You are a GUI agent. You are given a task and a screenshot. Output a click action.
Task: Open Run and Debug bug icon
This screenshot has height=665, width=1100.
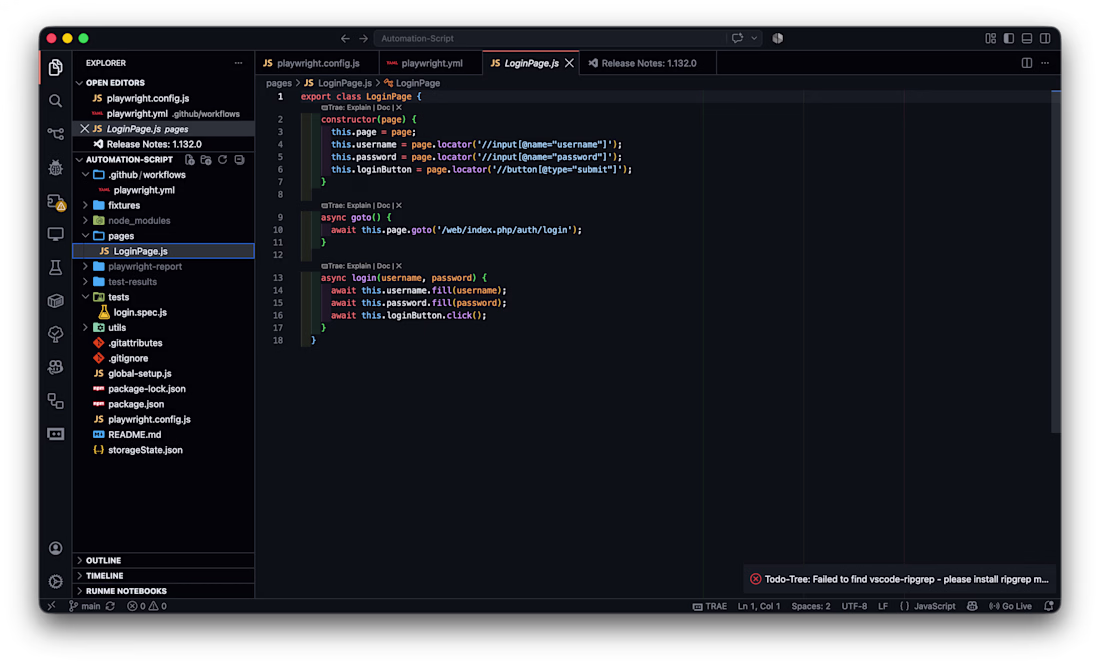[x=55, y=167]
